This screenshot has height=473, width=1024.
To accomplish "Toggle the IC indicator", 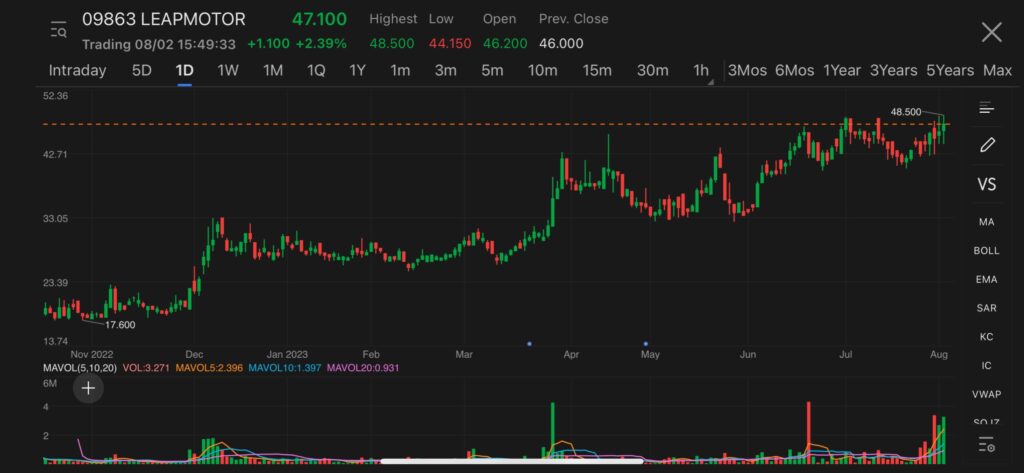I will (x=986, y=366).
